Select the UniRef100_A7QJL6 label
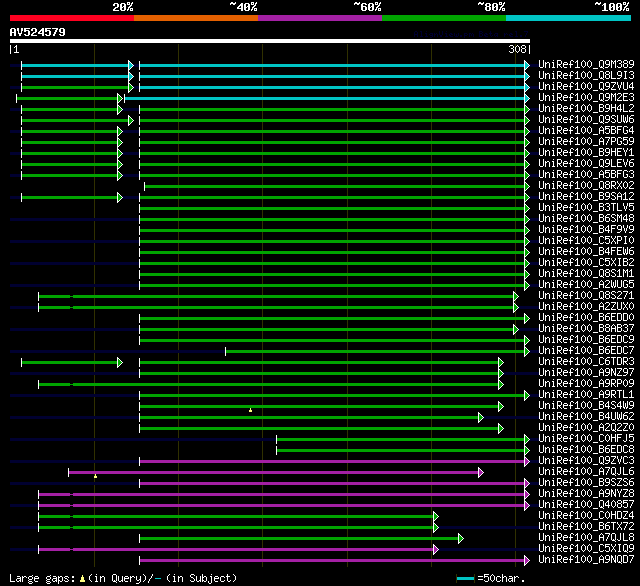The height and width of the screenshot is (586, 640). [x=586, y=472]
